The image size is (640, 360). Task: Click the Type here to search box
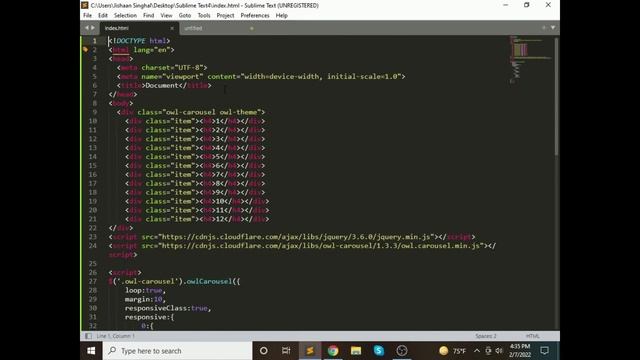177,351
